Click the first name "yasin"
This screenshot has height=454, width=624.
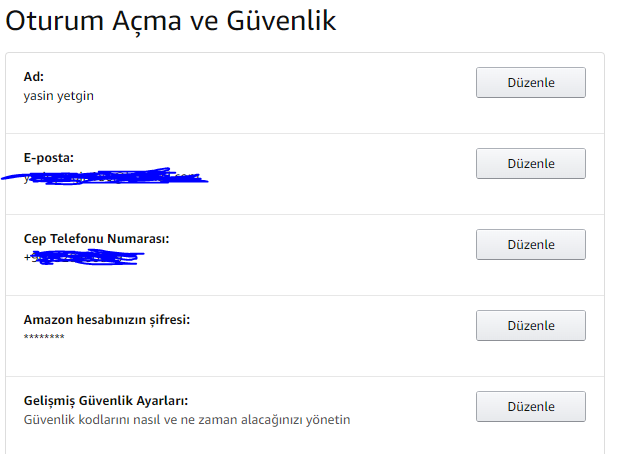pos(39,96)
